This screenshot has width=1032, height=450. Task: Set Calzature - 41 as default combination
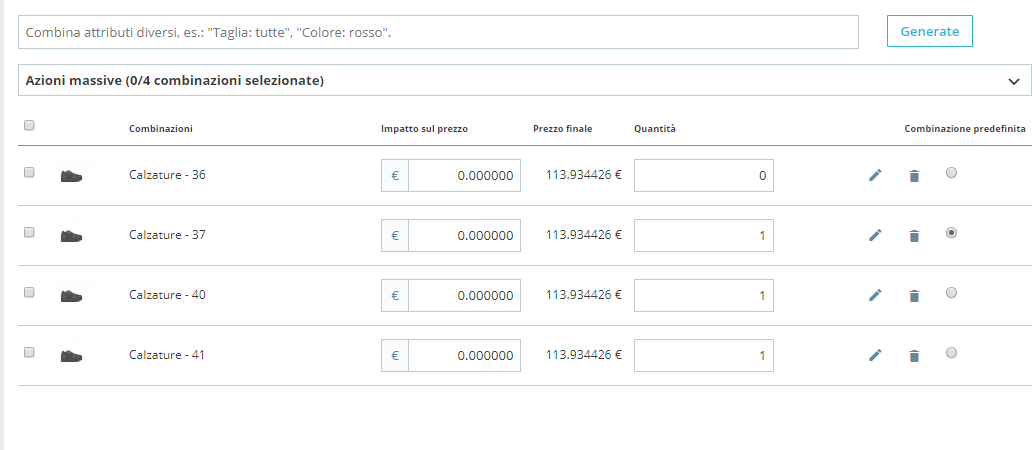[951, 353]
